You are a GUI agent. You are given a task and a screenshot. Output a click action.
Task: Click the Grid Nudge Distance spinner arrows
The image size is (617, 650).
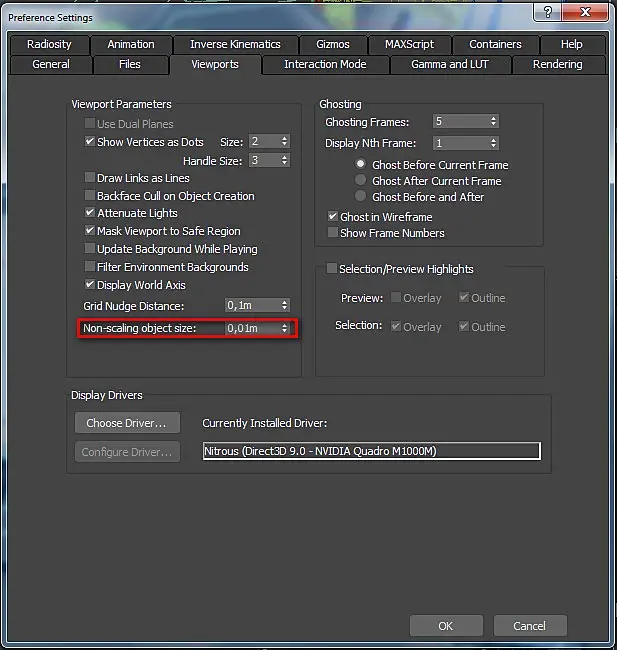point(284,306)
